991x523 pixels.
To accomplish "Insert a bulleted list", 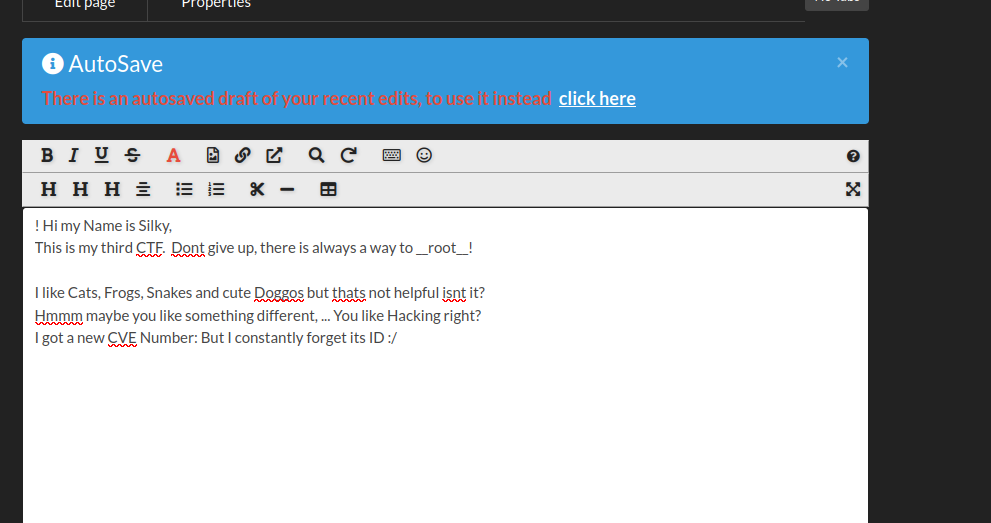I will [184, 189].
